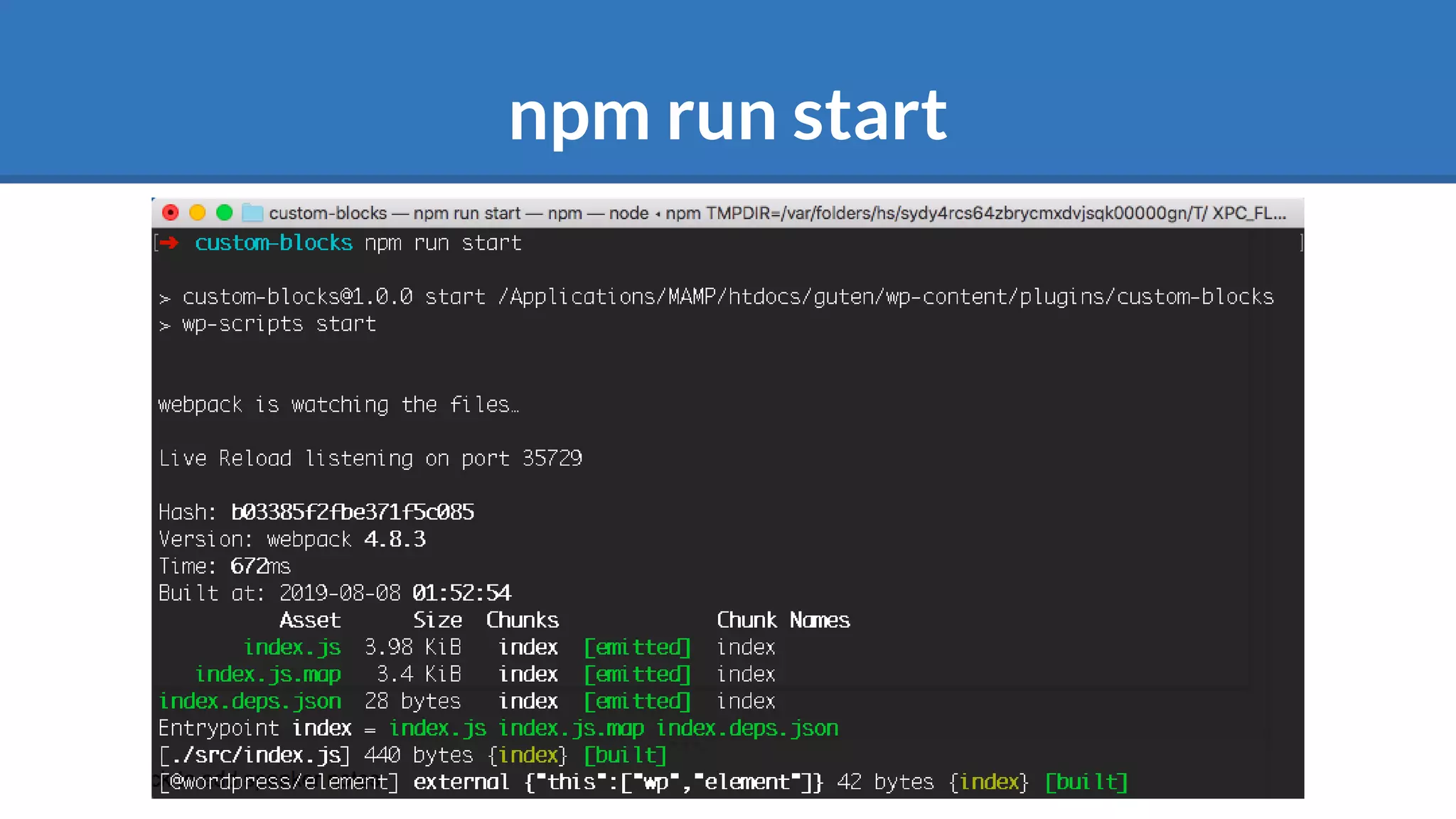Image resolution: width=1456 pixels, height=819 pixels.
Task: Click index.deps.json in the asset column
Action: click(x=250, y=701)
